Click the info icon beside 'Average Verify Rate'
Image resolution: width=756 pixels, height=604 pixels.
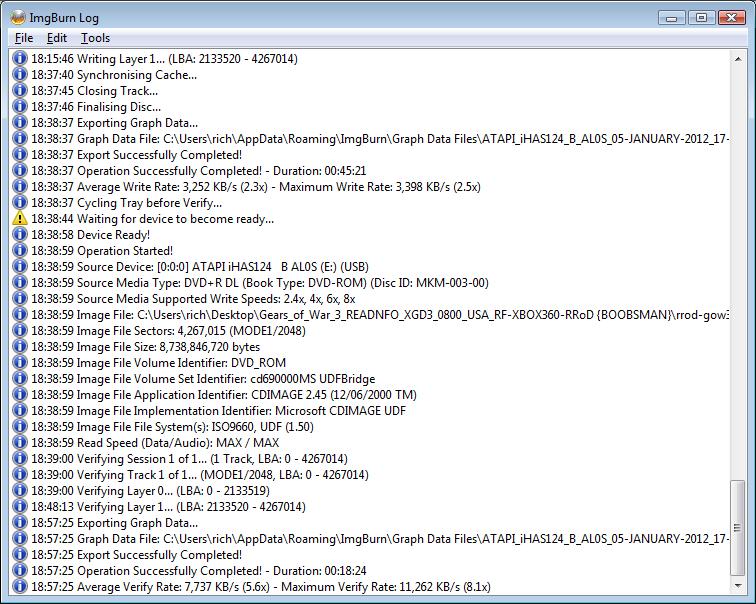(19, 587)
